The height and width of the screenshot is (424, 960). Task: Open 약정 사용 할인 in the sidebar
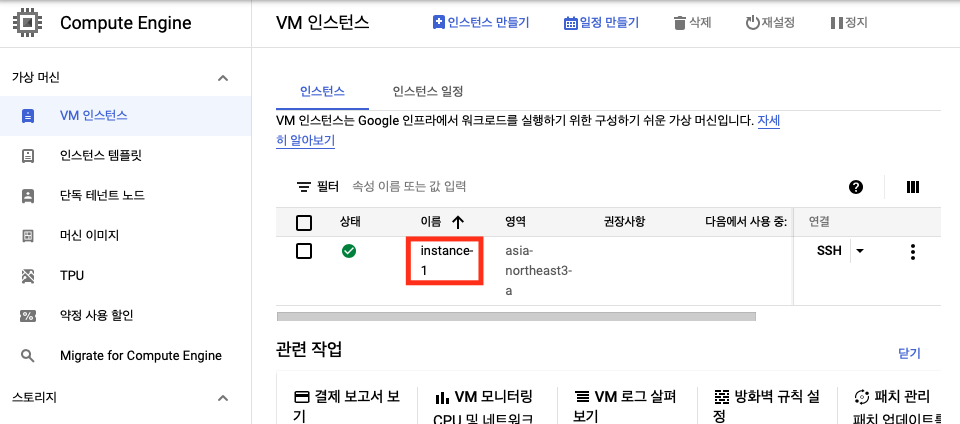click(126, 316)
